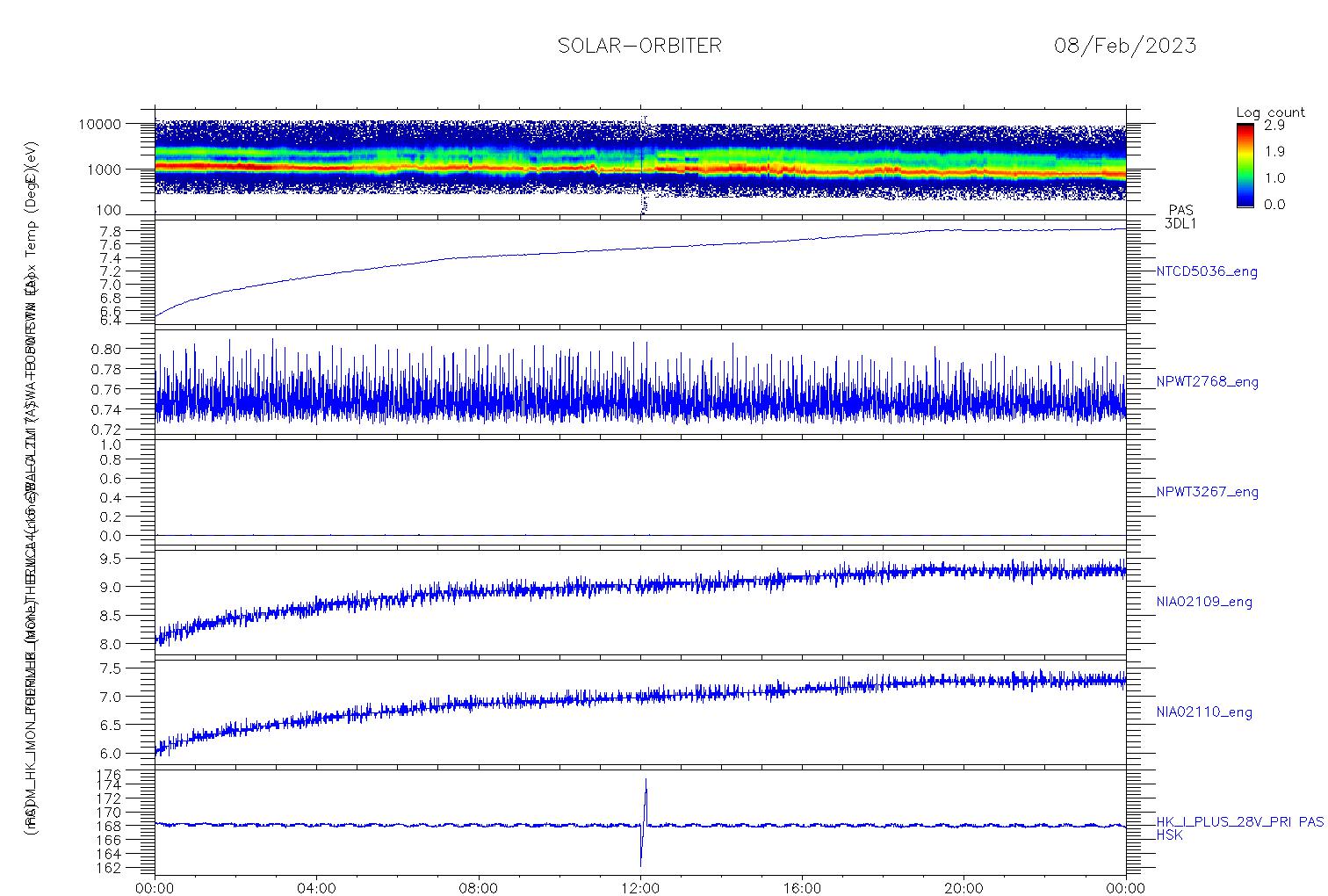Screen dimensions: 1328x896
Task: Click the 16:00 time axis tick
Action: tap(802, 888)
